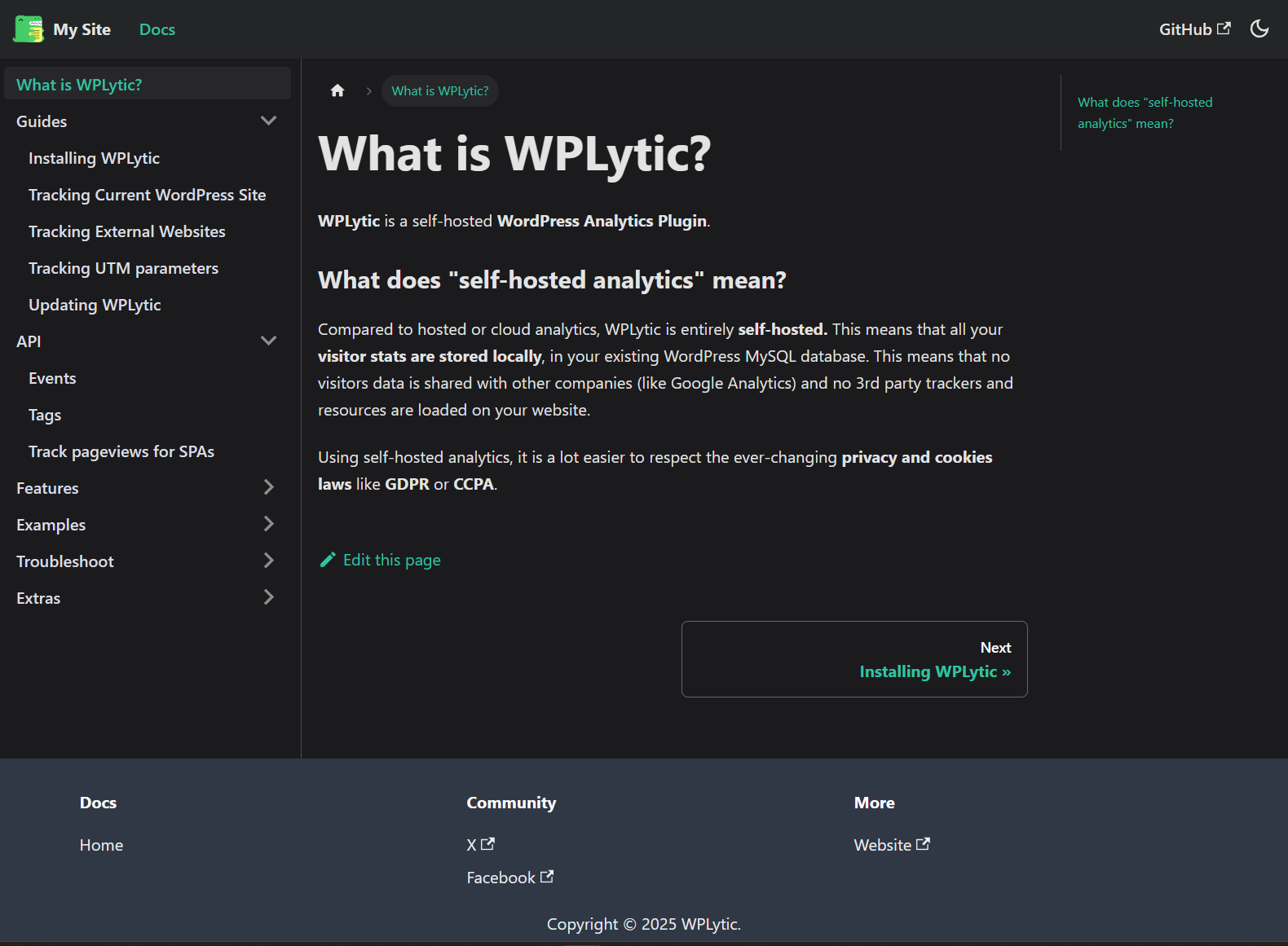Expand the Troubleshoot sidebar category
The width and height of the screenshot is (1288, 946).
(268, 561)
